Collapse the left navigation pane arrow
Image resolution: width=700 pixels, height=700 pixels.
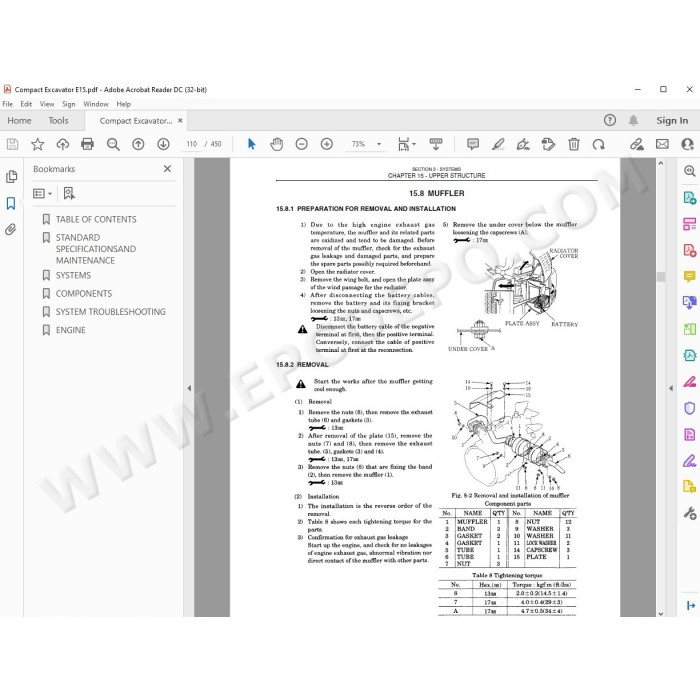(x=189, y=388)
